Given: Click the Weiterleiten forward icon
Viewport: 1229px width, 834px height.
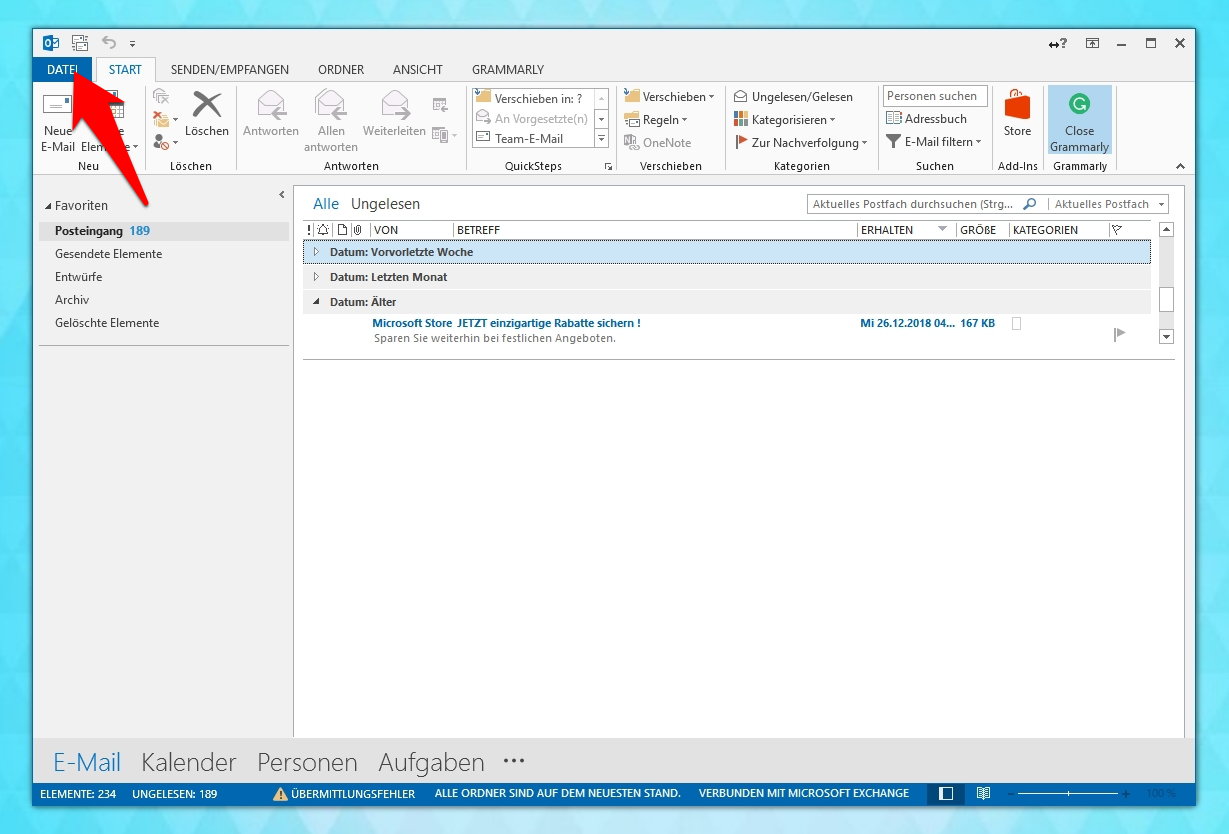Looking at the screenshot, I should (x=394, y=114).
